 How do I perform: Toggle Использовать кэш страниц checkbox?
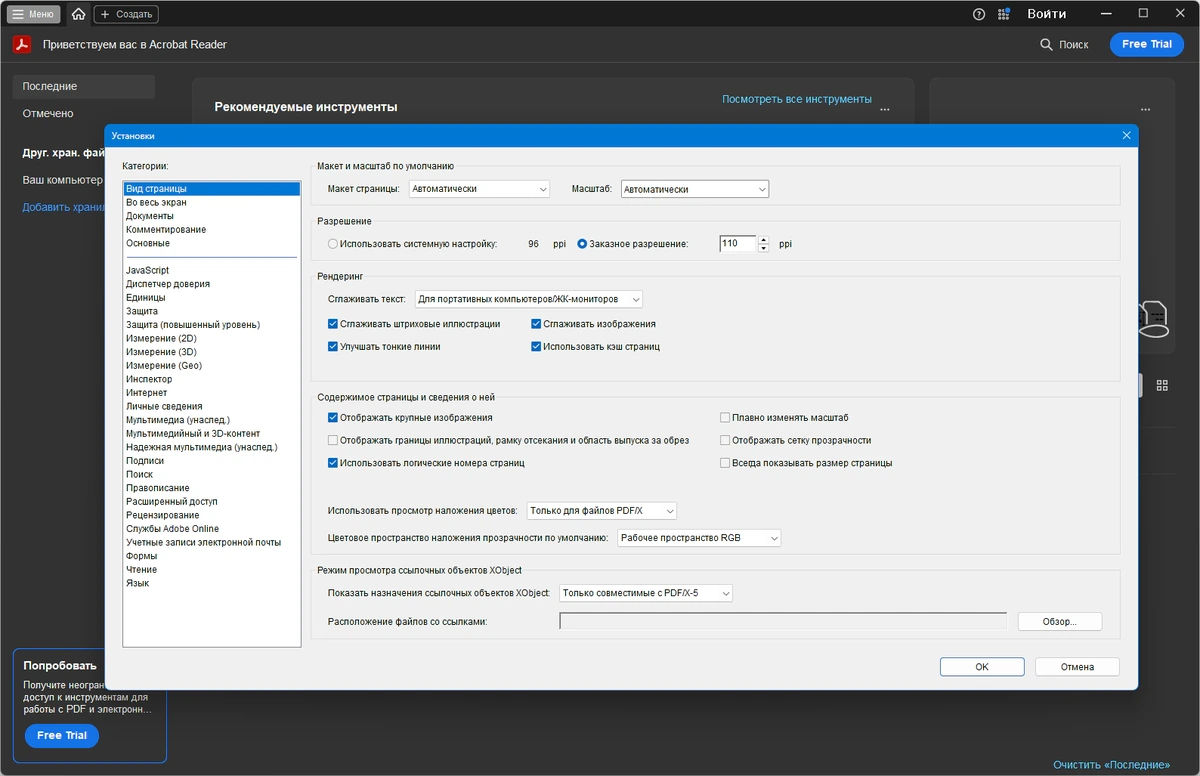[537, 346]
